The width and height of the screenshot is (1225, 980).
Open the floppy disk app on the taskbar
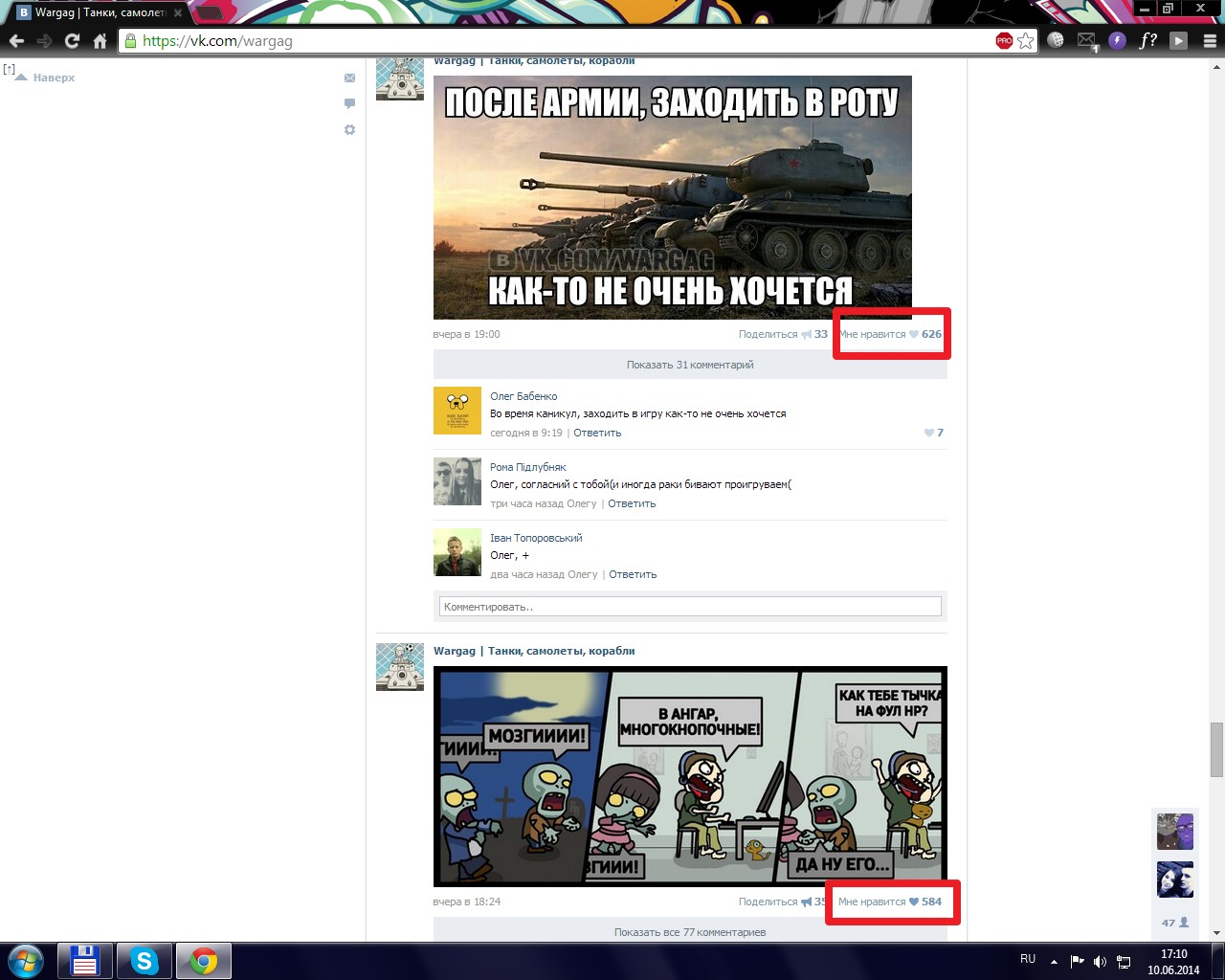click(x=85, y=961)
